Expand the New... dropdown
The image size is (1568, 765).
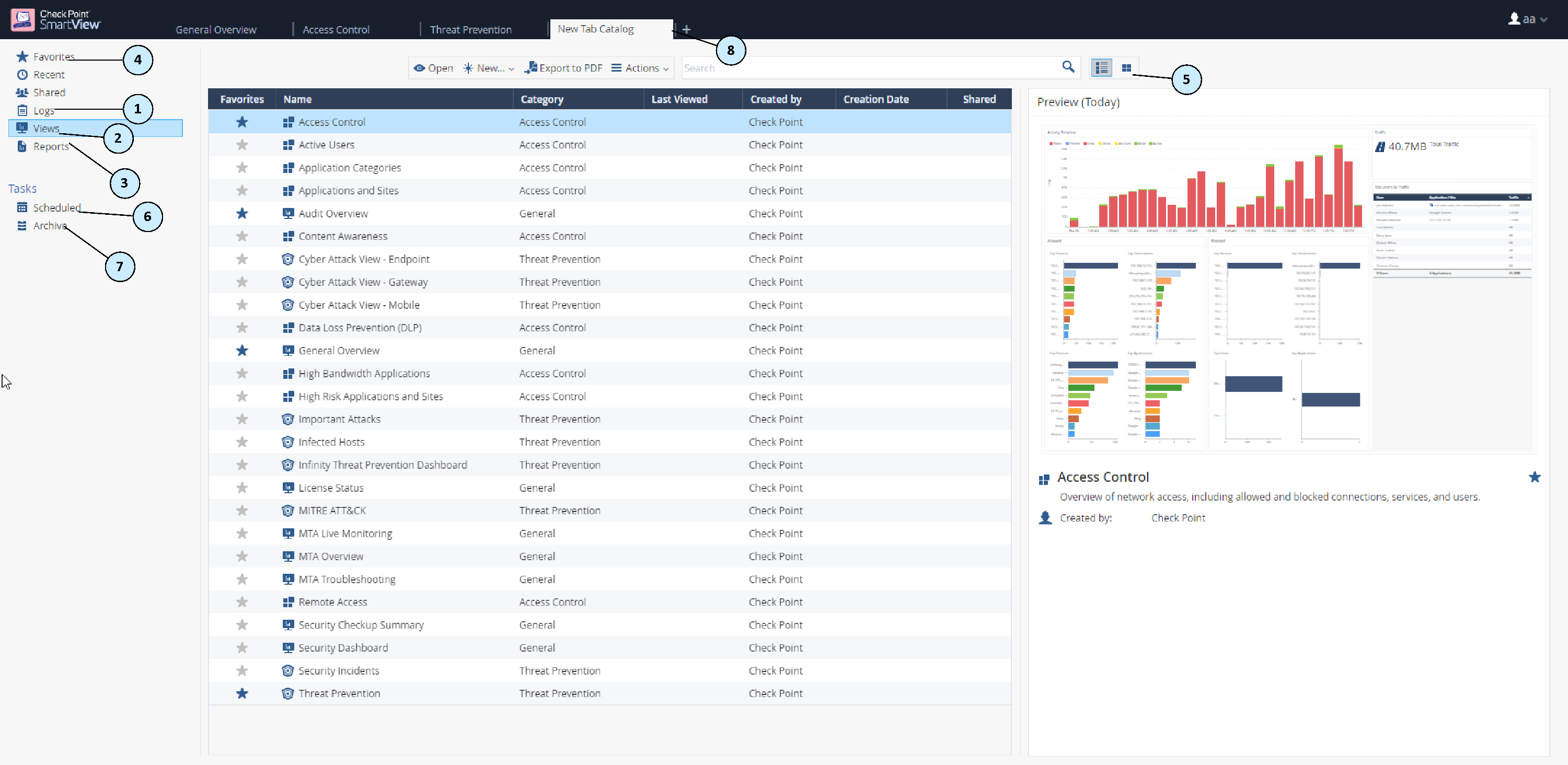pos(489,68)
